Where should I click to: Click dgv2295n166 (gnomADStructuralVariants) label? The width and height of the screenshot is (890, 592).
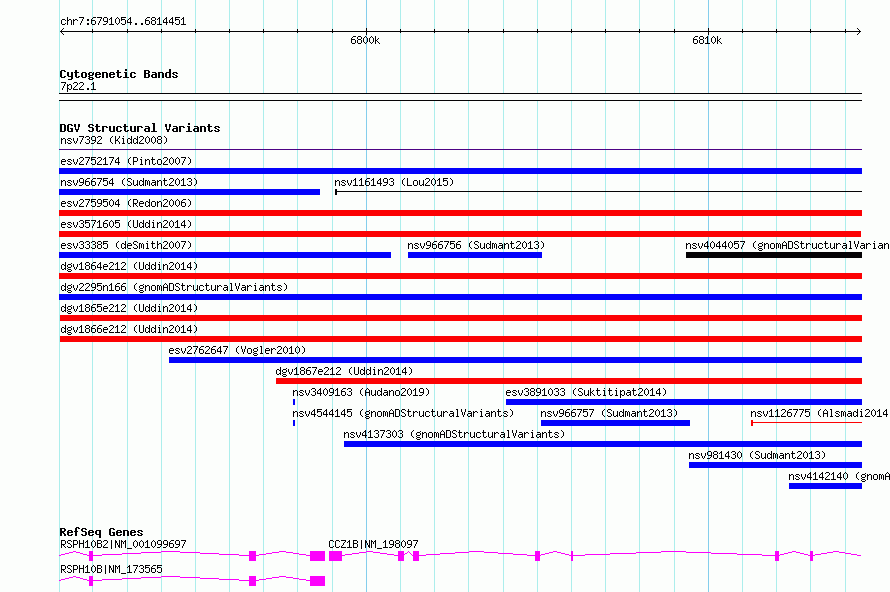click(x=174, y=287)
